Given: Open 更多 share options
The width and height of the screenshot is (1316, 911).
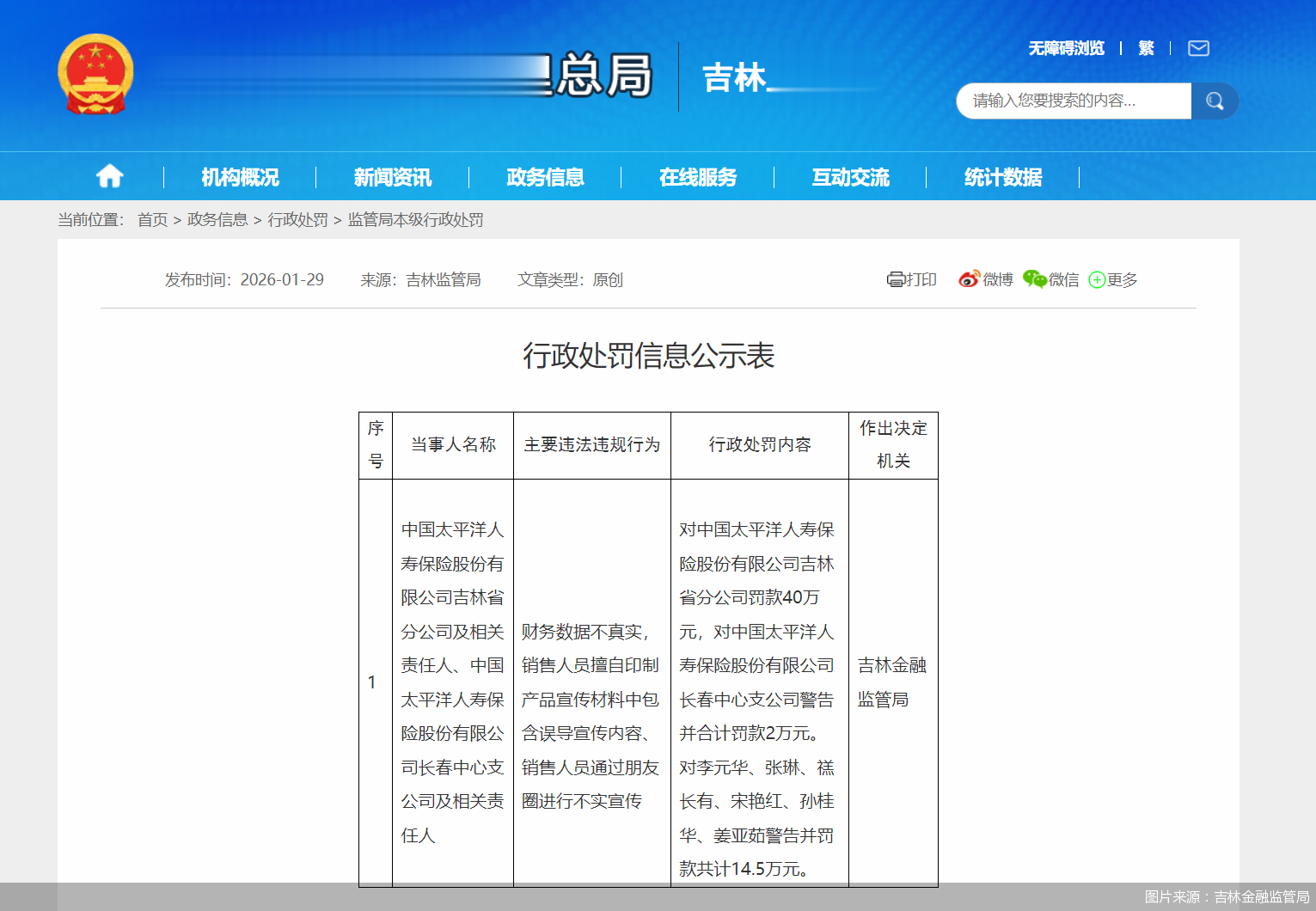Looking at the screenshot, I should 1113,279.
